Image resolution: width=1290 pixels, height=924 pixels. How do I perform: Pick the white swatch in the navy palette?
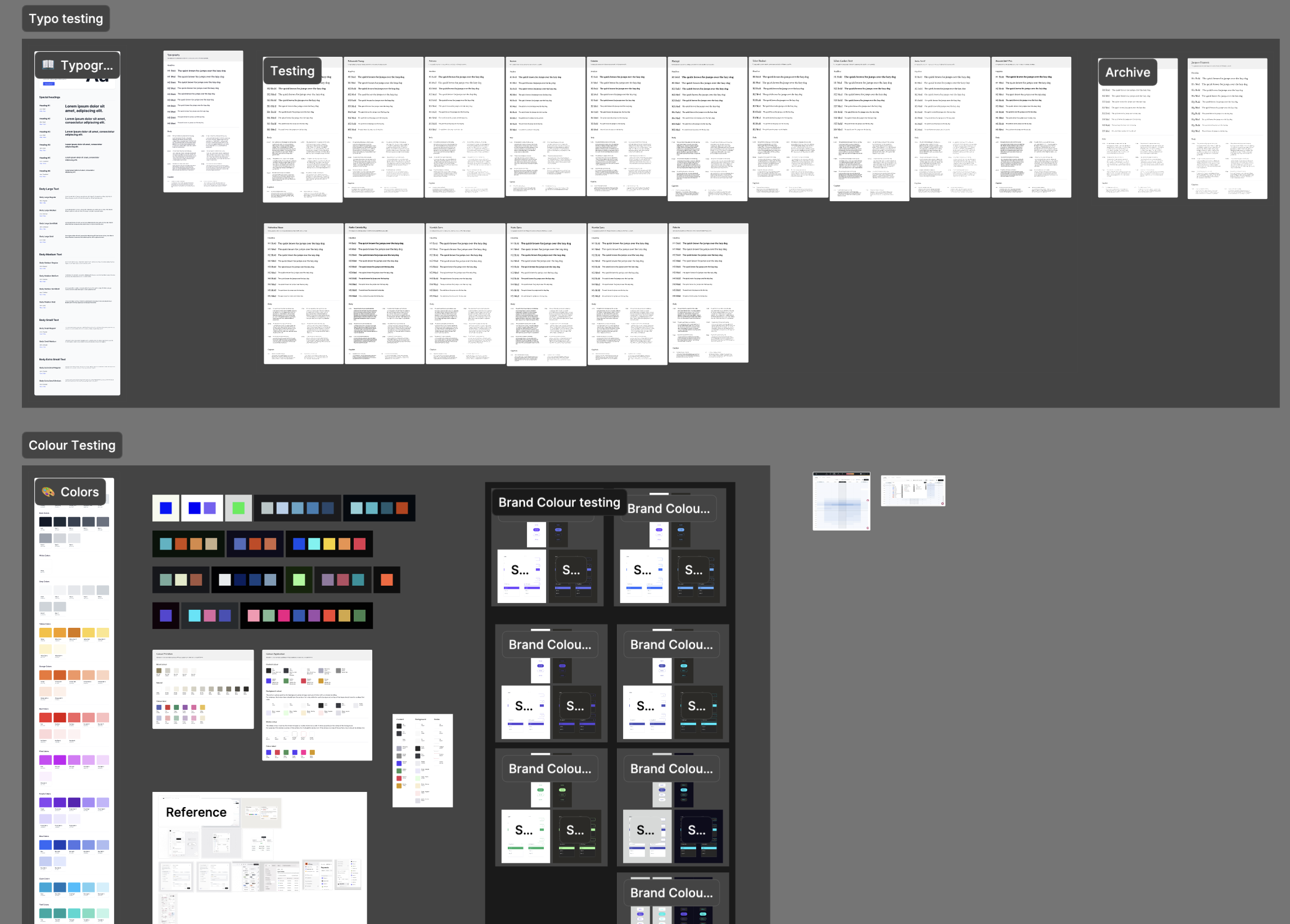(x=225, y=579)
